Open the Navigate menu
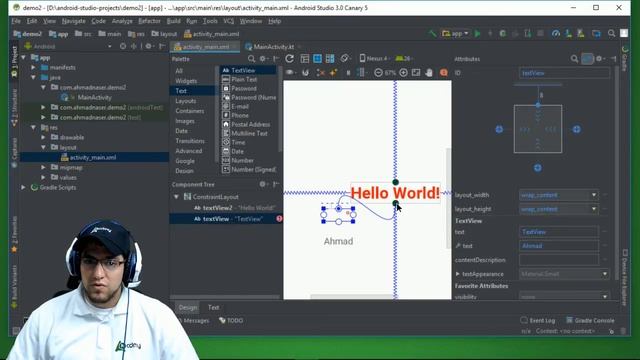This screenshot has height=360, width=640. [73, 21]
